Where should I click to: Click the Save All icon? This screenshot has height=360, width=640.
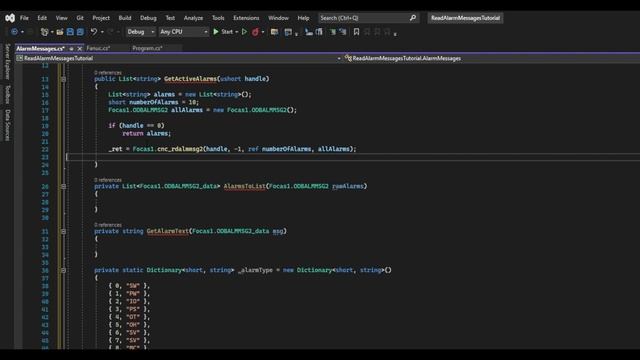point(80,32)
